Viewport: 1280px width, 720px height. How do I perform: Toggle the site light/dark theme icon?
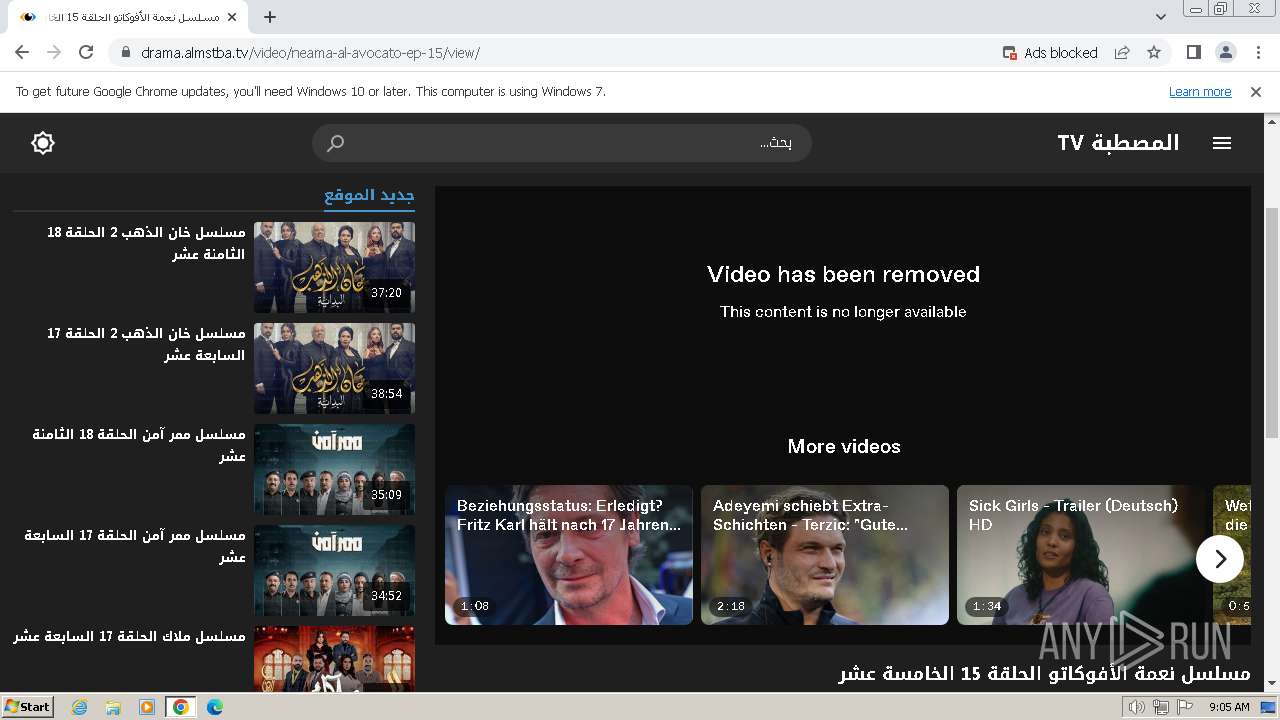[x=43, y=143]
